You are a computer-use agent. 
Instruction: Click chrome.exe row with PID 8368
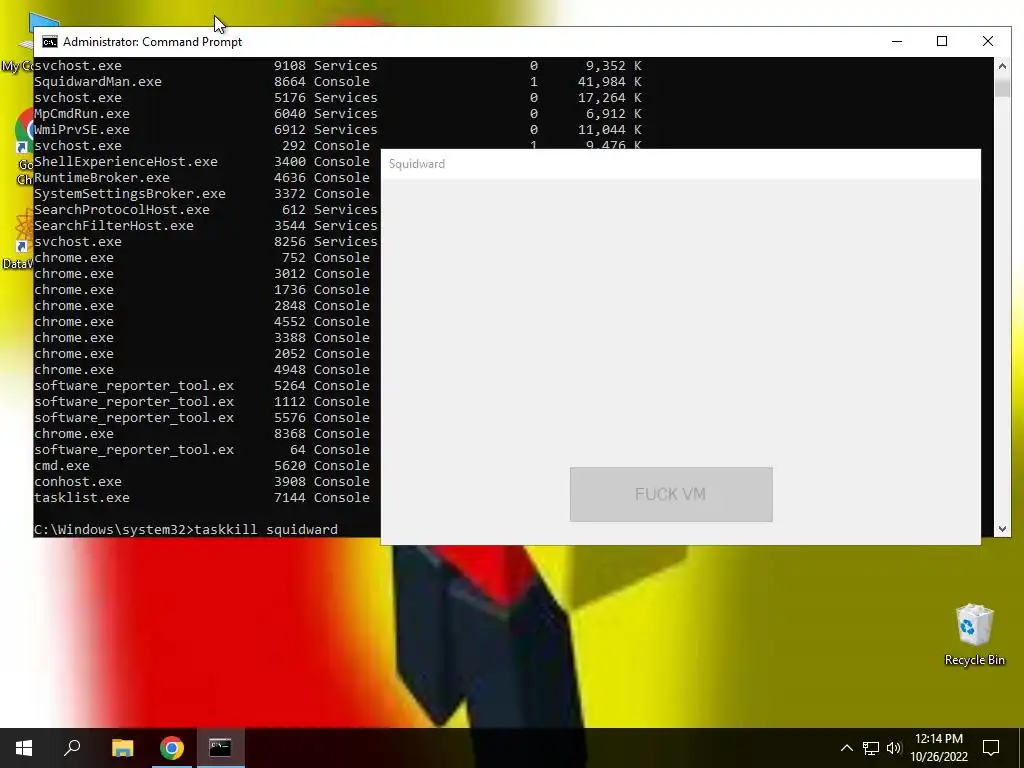tap(206, 434)
